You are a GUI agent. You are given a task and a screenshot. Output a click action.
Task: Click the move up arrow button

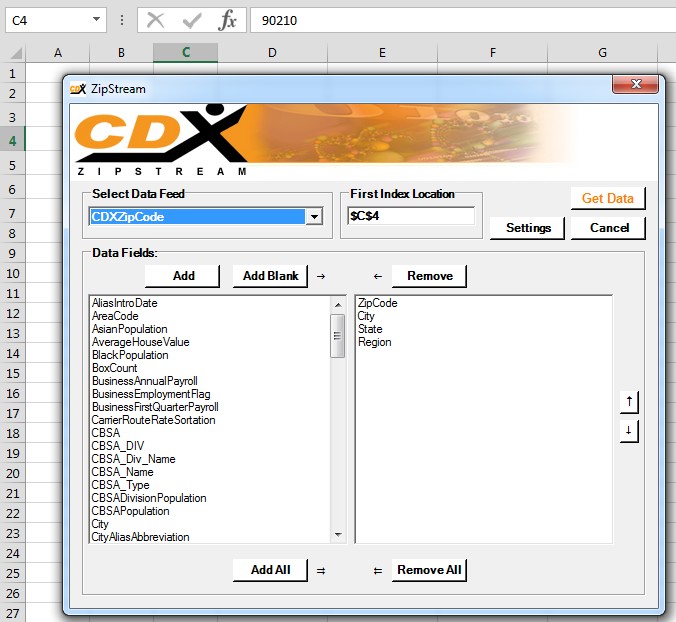point(629,402)
